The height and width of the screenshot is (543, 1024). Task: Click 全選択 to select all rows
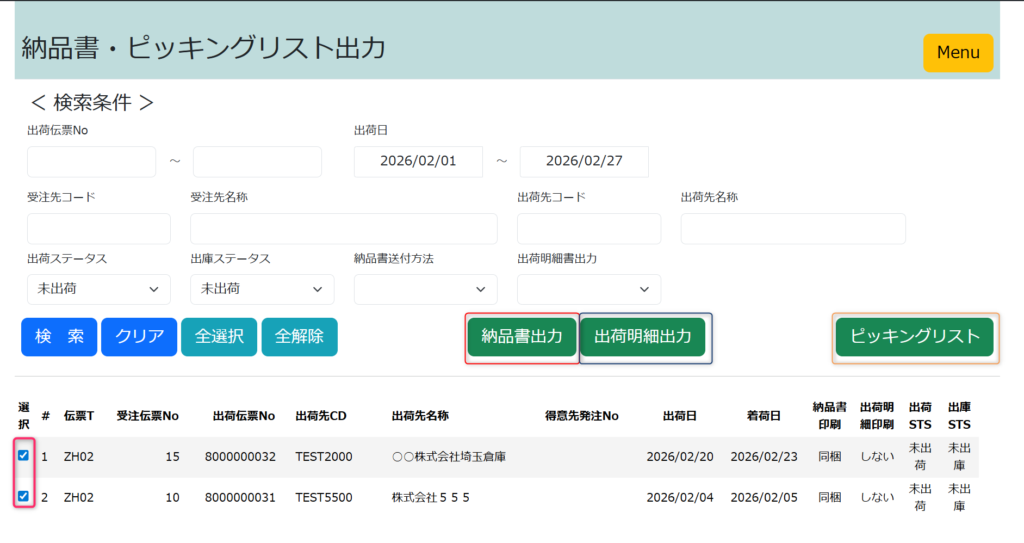click(x=219, y=337)
